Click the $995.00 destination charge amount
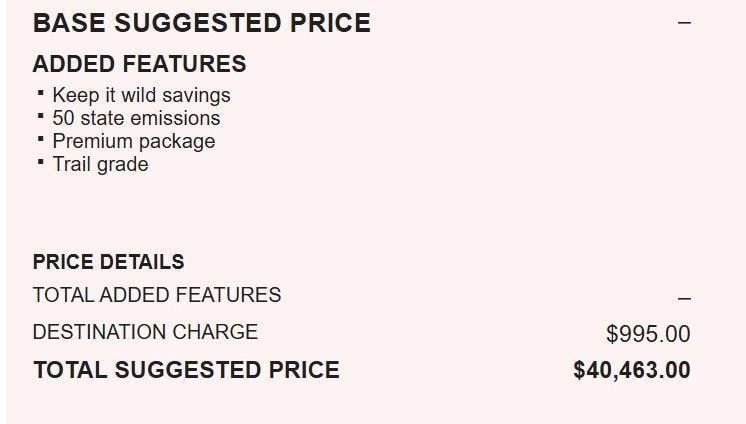The width and height of the screenshot is (746, 424). point(648,334)
